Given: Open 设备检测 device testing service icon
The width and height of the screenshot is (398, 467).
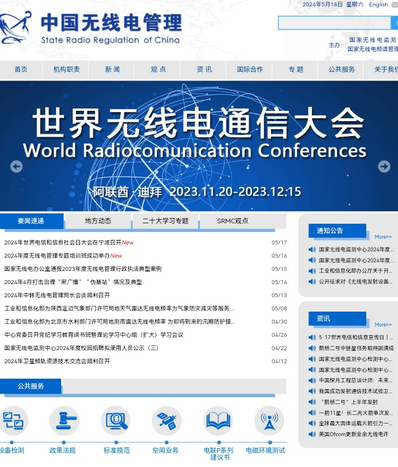Looking at the screenshot, I should pos(13,421).
